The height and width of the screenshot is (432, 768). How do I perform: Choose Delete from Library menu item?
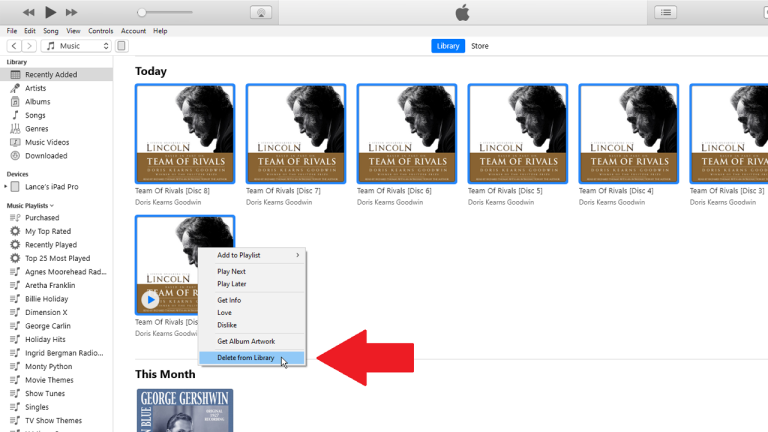(x=252, y=358)
